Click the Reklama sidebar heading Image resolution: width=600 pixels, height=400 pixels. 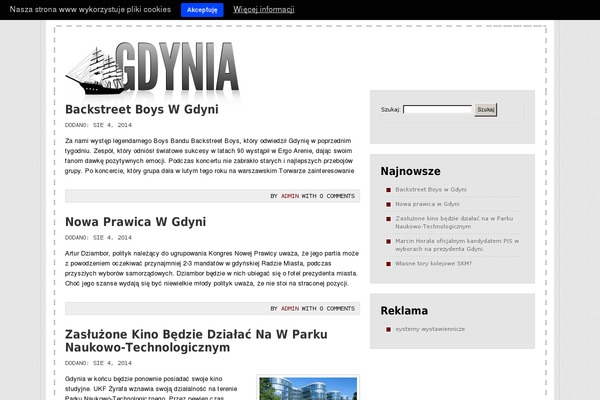tap(404, 310)
